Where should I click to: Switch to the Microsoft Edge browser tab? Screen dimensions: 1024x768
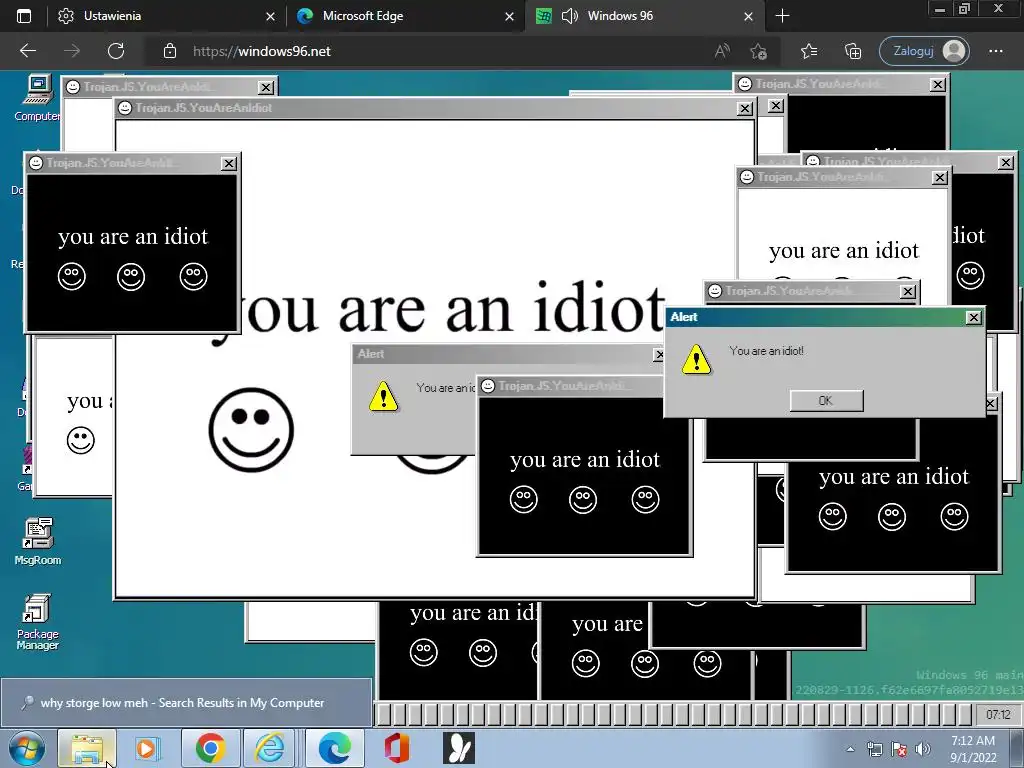[x=405, y=16]
